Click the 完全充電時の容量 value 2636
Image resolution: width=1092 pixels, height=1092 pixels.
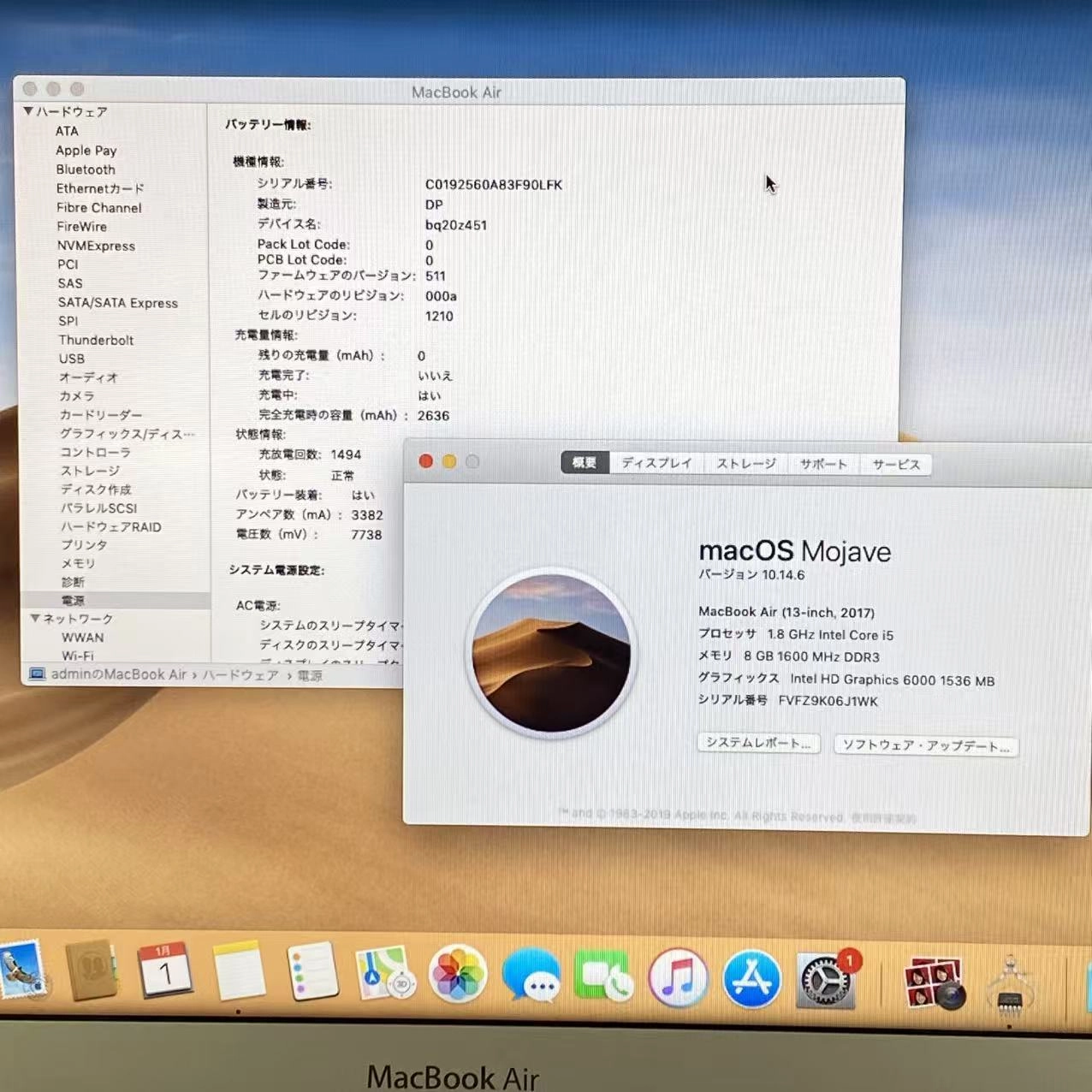433,416
